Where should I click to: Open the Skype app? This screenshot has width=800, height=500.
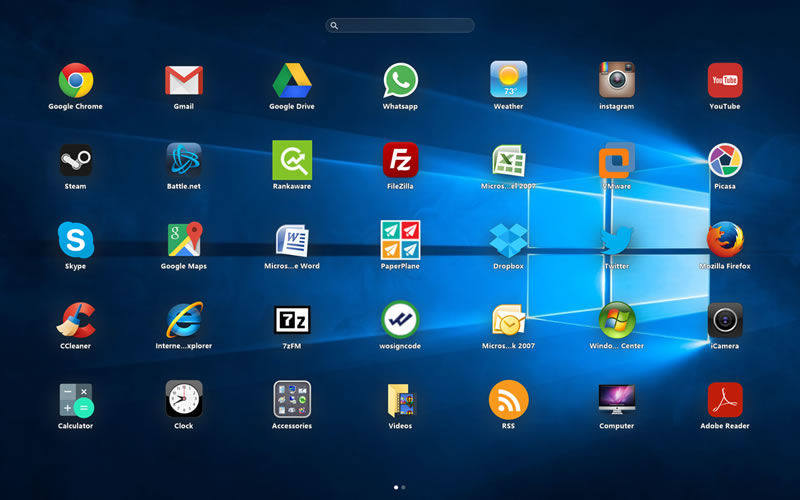coord(76,240)
